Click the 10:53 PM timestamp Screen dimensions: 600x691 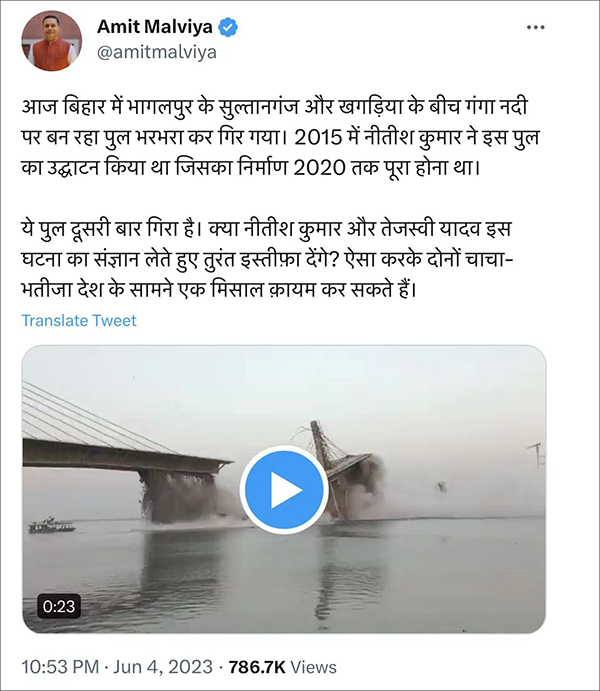point(60,667)
